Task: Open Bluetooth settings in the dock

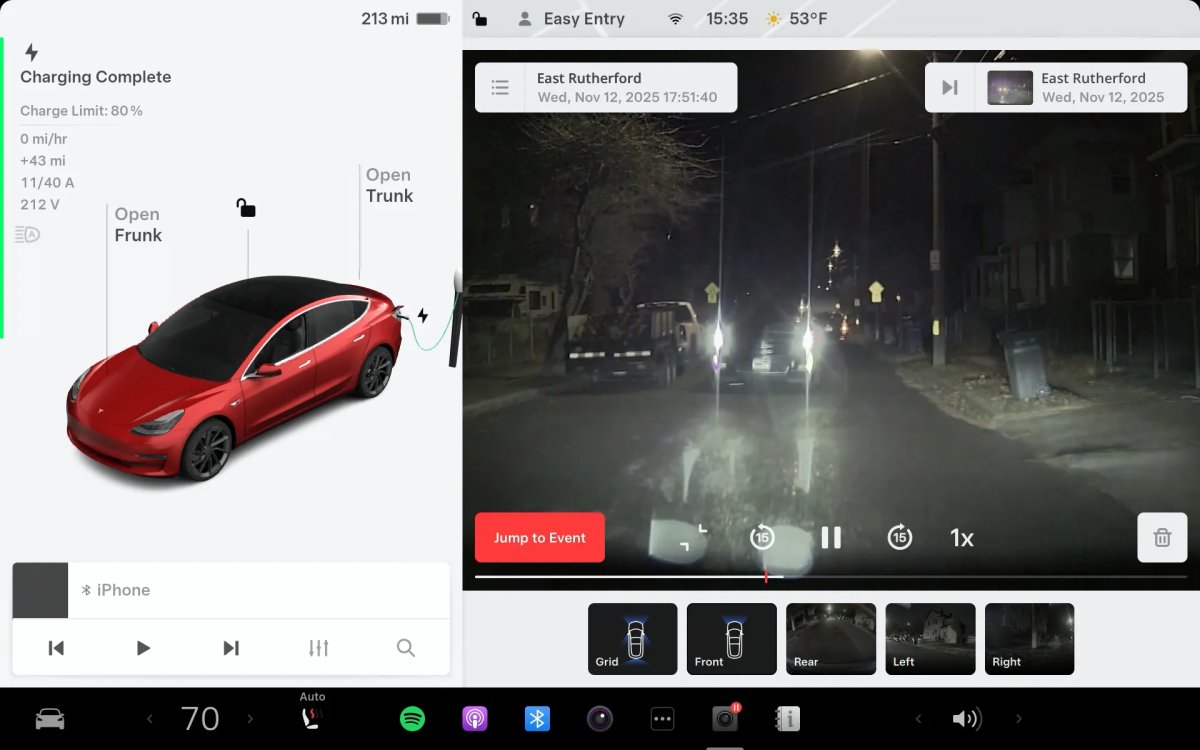Action: [537, 719]
